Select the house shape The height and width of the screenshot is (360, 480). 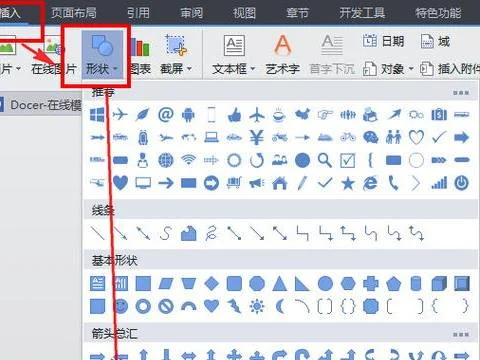click(x=279, y=183)
